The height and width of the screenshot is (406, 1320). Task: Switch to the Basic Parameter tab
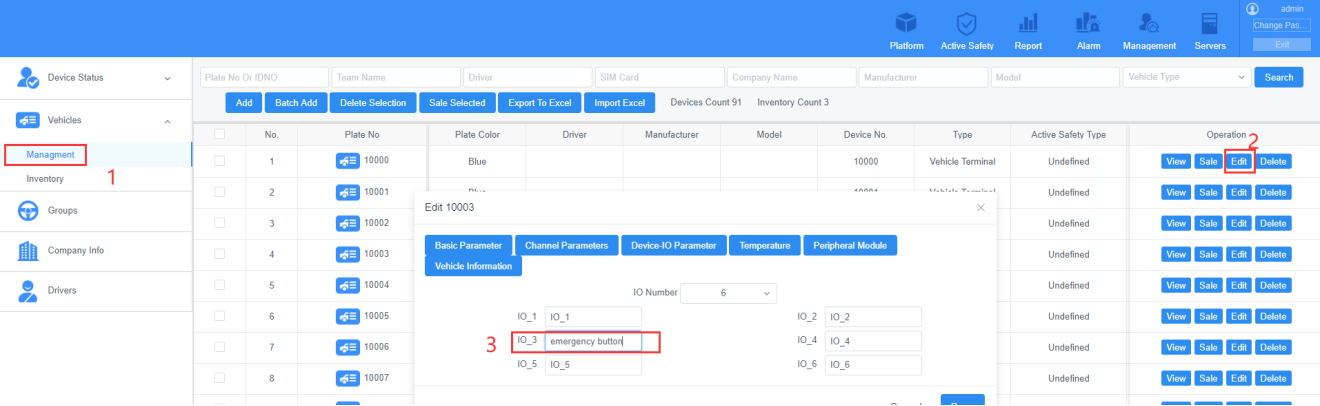(x=469, y=245)
